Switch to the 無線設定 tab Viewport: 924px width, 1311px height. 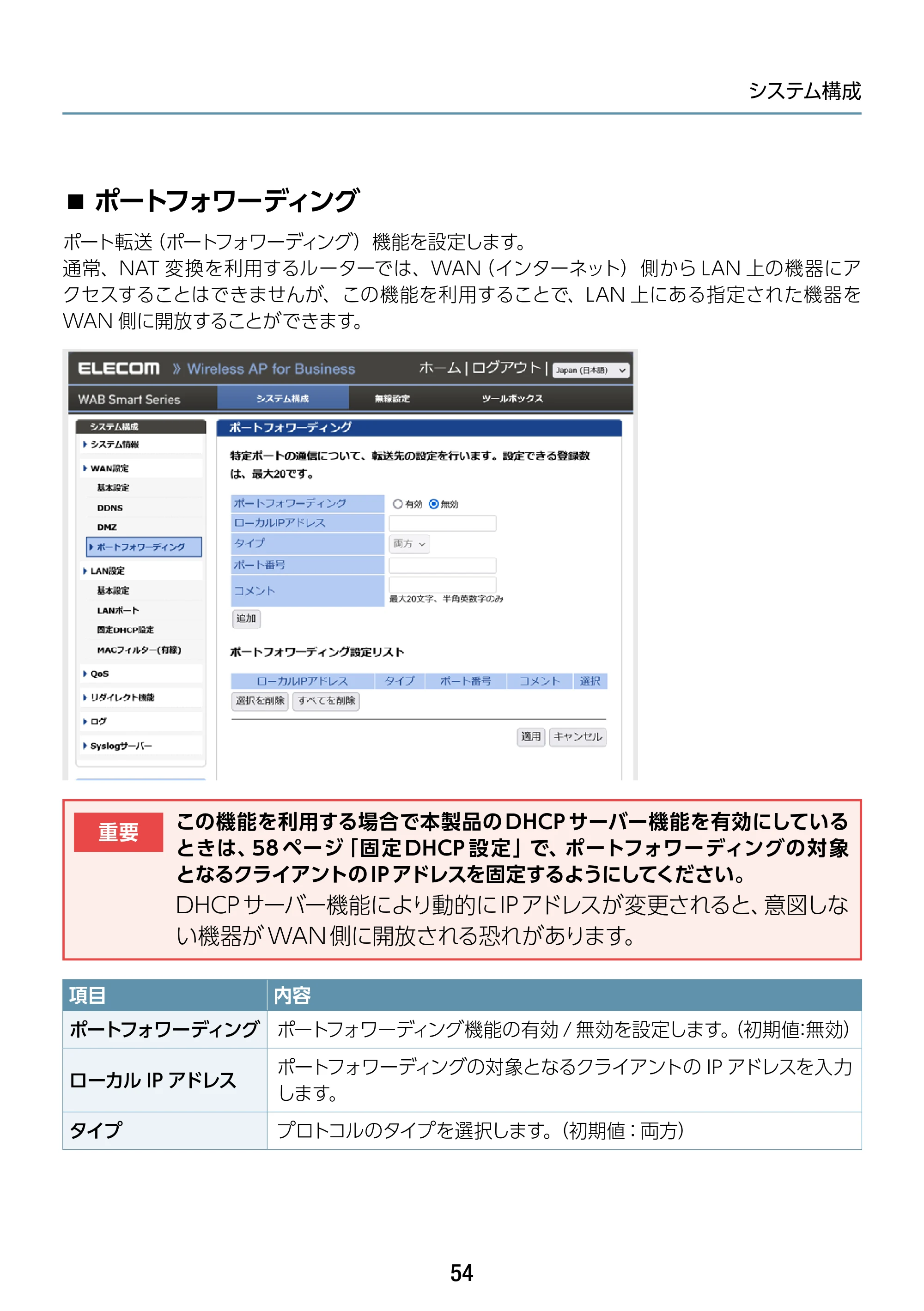point(392,399)
